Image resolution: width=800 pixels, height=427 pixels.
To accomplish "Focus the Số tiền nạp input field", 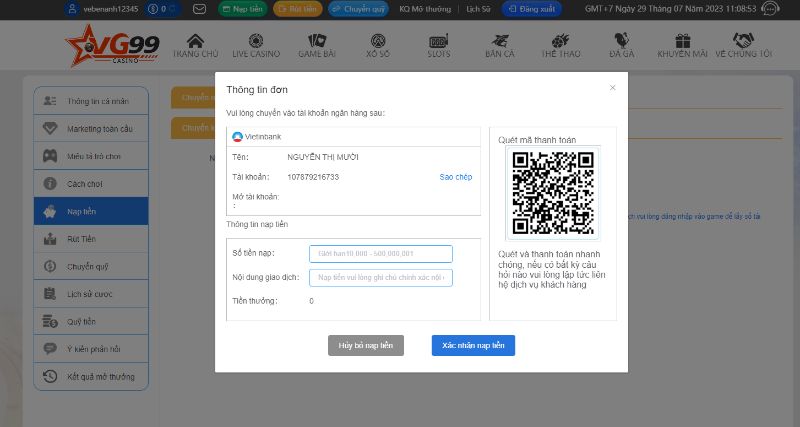I will [381, 254].
